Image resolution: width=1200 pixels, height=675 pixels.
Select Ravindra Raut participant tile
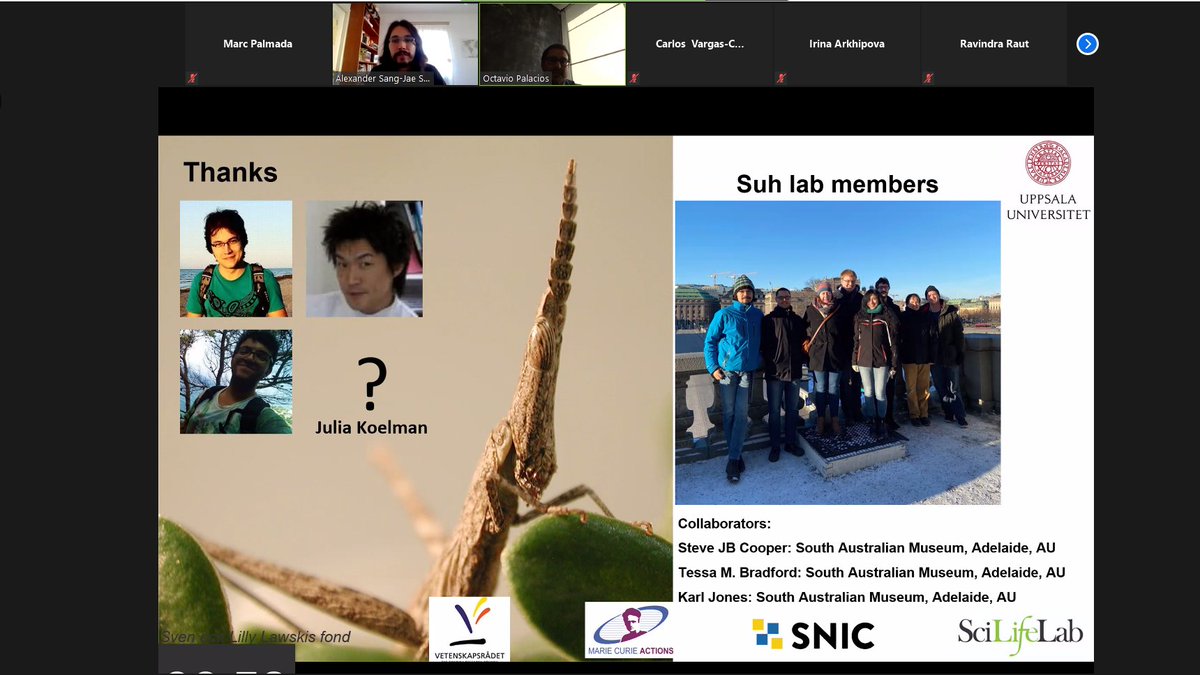point(994,44)
